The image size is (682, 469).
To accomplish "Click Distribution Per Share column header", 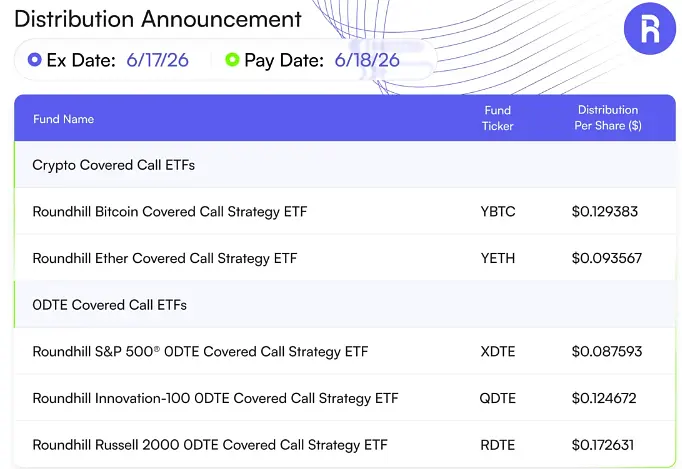I will tap(608, 118).
